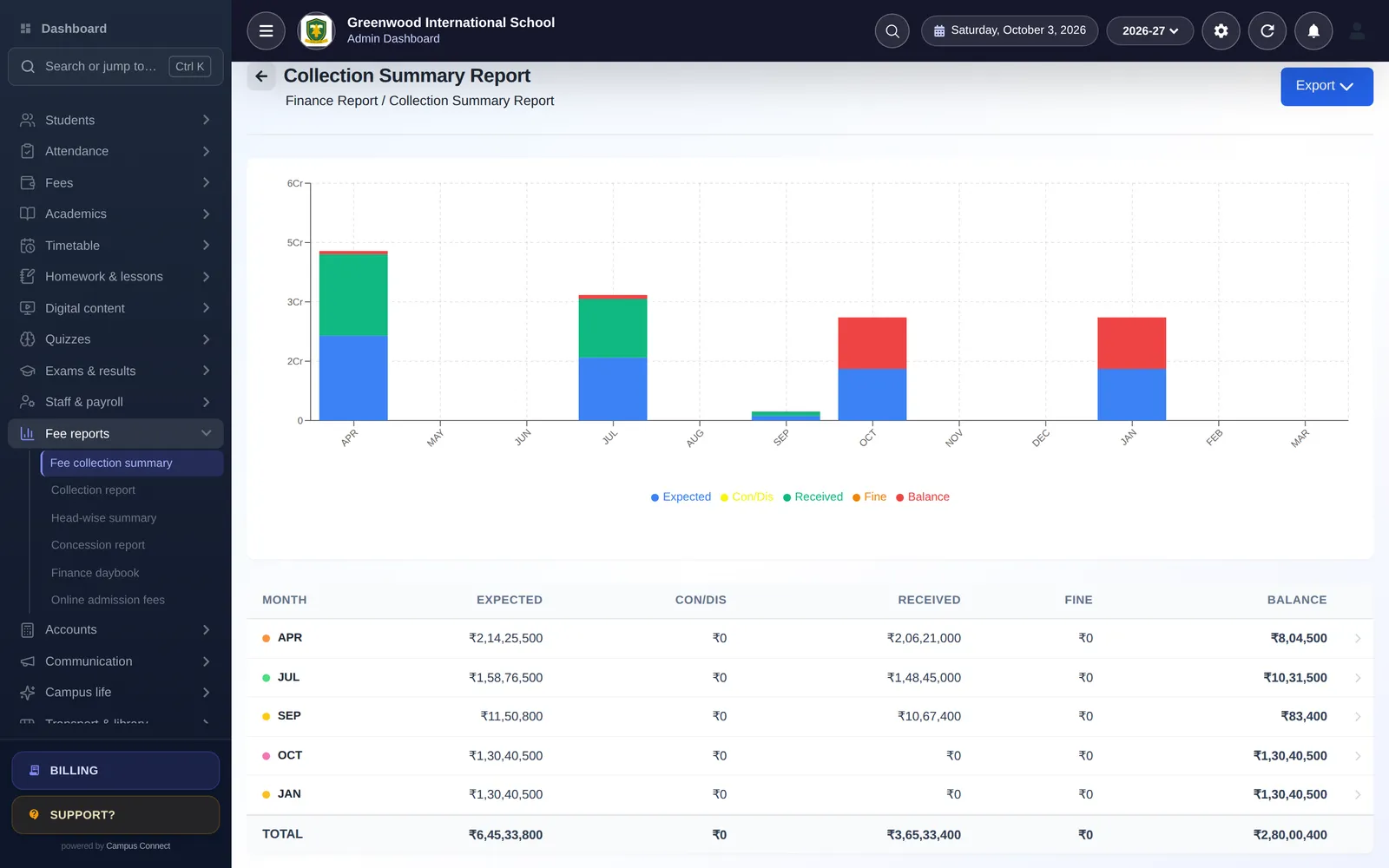Viewport: 1389px width, 868px height.
Task: Collapse the Fee reports section
Action: click(x=206, y=433)
